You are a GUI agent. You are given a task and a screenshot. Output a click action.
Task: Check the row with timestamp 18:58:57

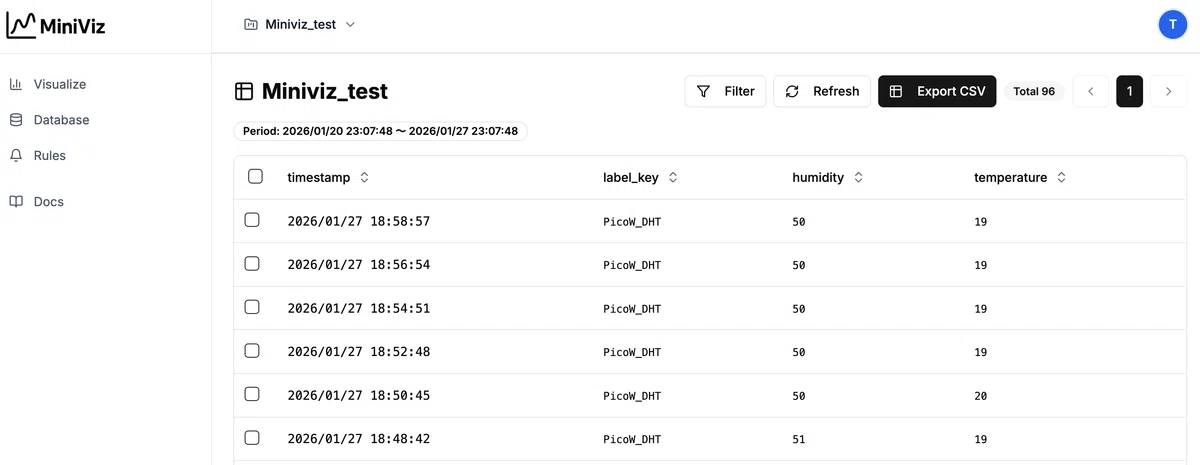point(252,220)
